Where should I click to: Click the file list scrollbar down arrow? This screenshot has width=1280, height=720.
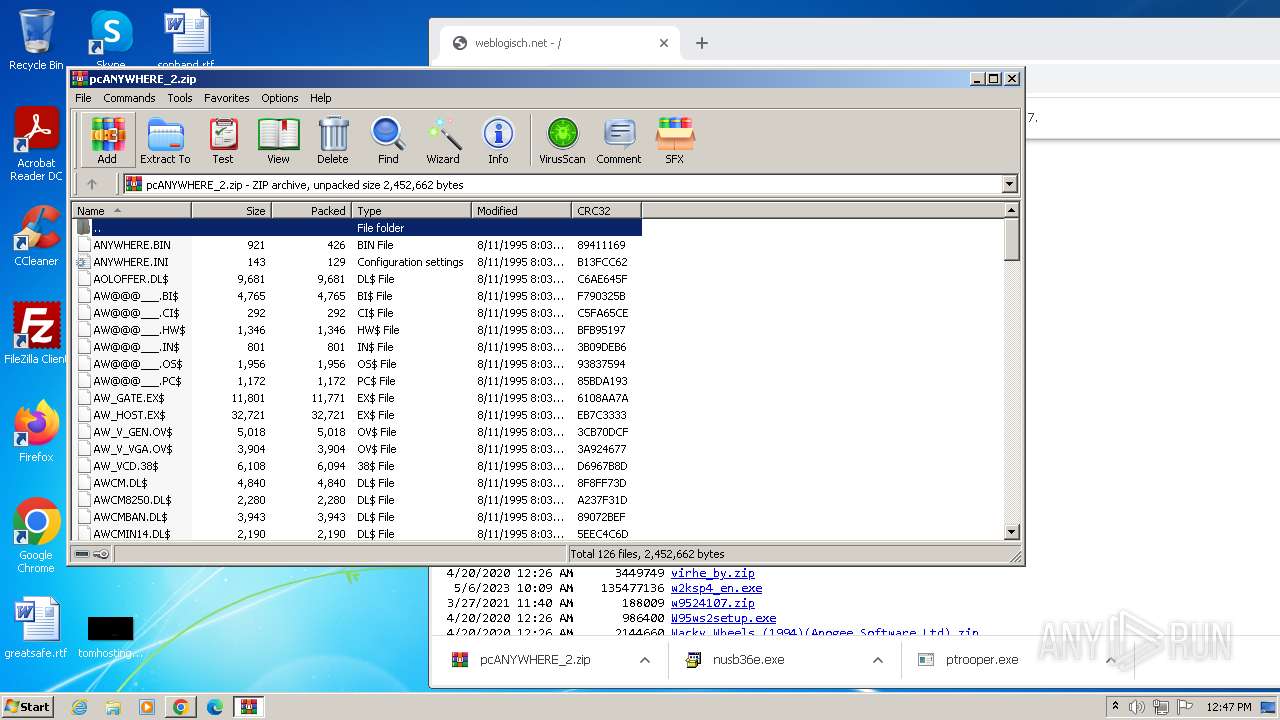(1011, 532)
